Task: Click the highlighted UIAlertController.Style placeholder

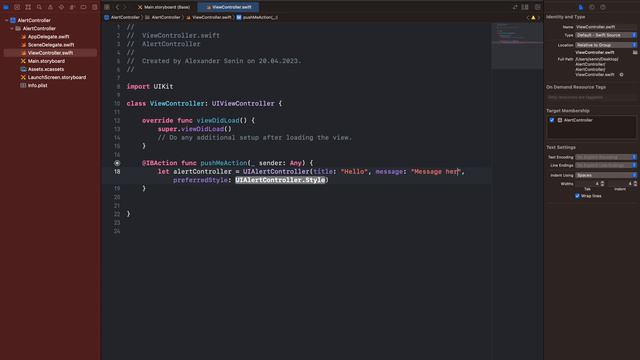Action: [x=280, y=180]
